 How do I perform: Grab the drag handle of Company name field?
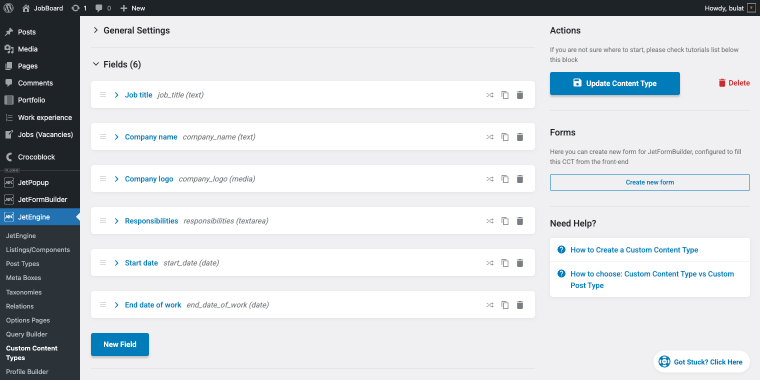click(103, 137)
